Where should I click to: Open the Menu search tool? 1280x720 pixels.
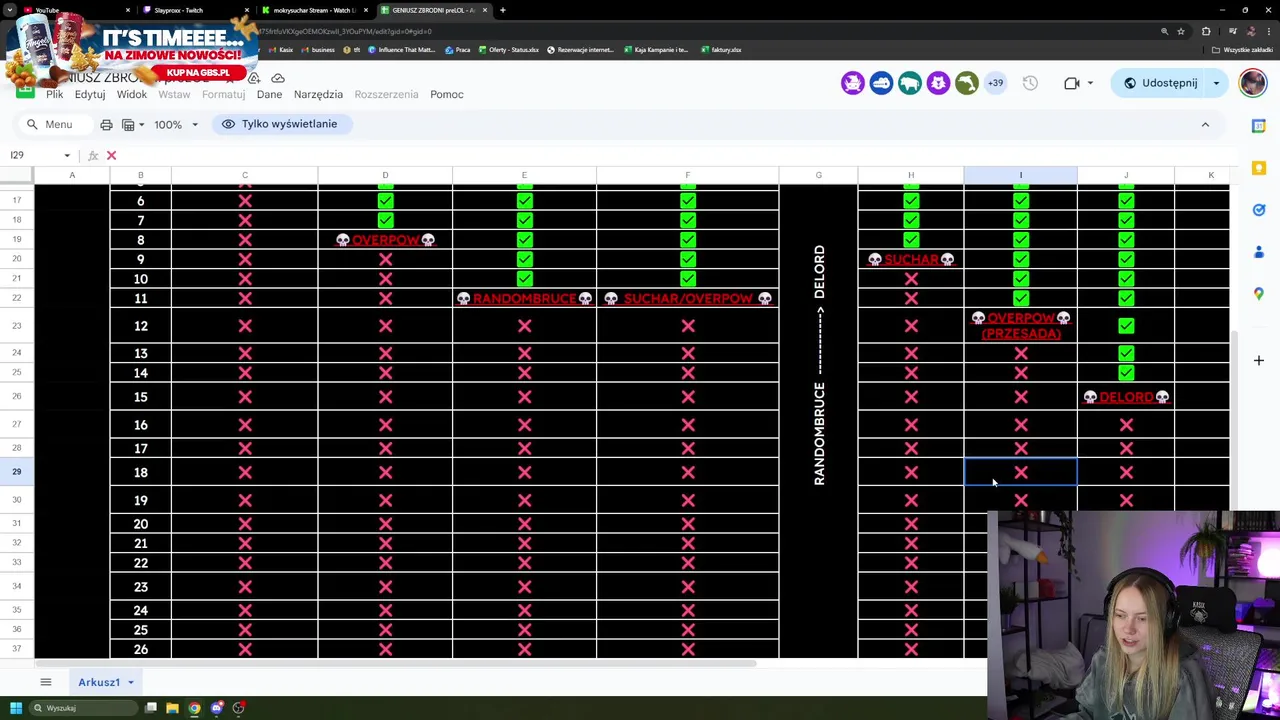(49, 124)
